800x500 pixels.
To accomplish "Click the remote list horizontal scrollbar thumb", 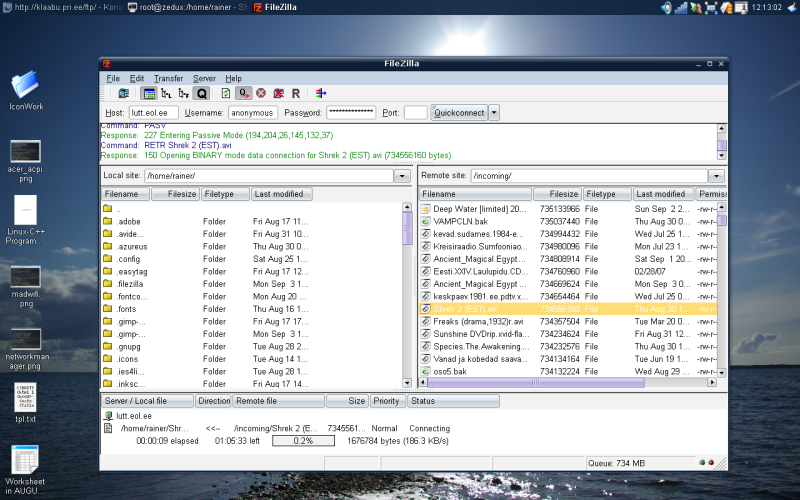I will [536, 382].
